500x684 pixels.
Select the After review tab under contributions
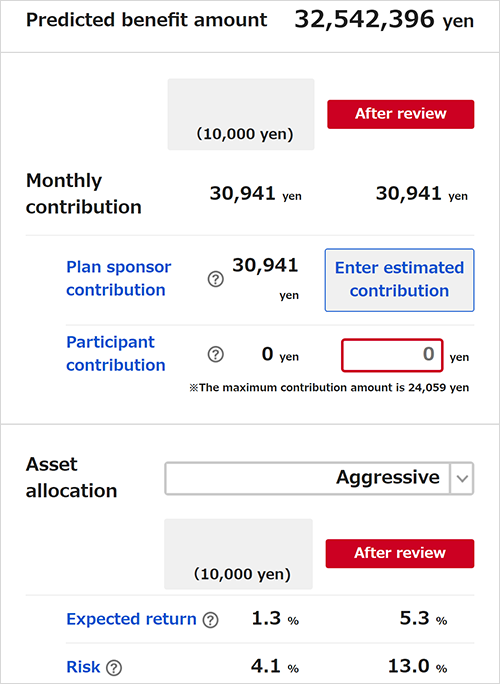(x=401, y=114)
